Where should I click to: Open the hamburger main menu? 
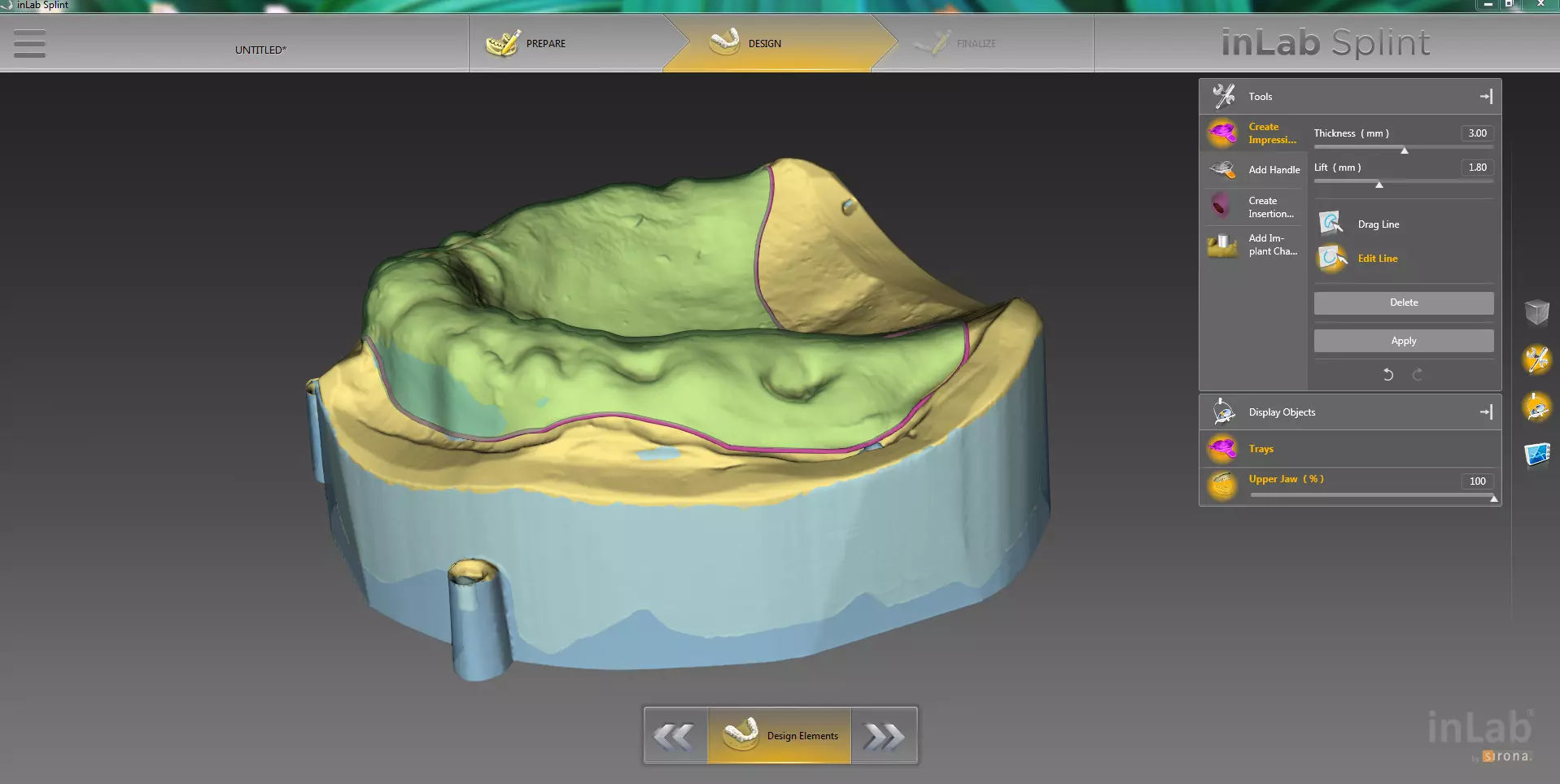tap(29, 44)
